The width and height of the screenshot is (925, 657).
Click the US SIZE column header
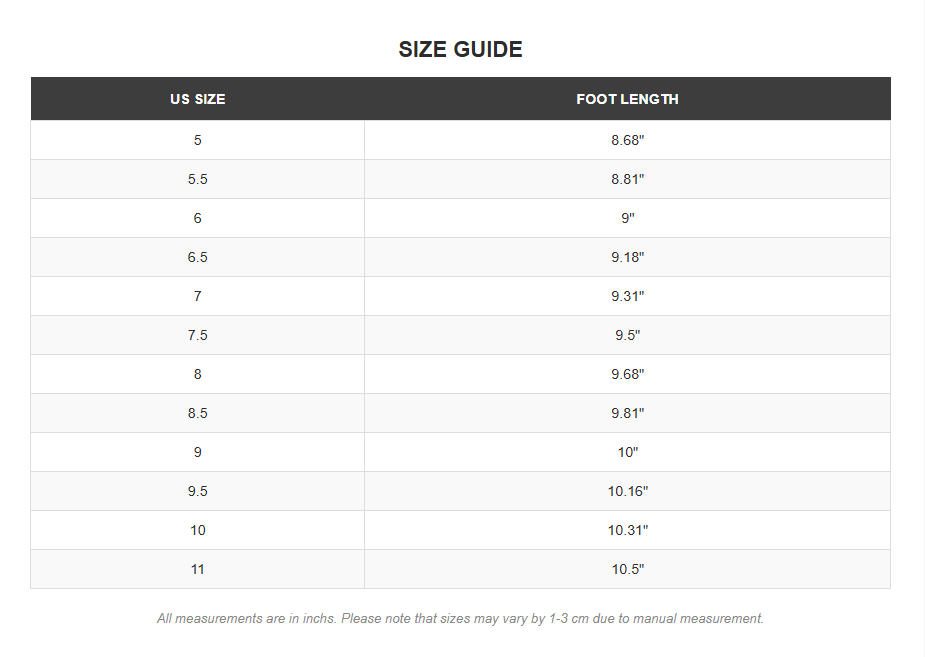tap(197, 99)
